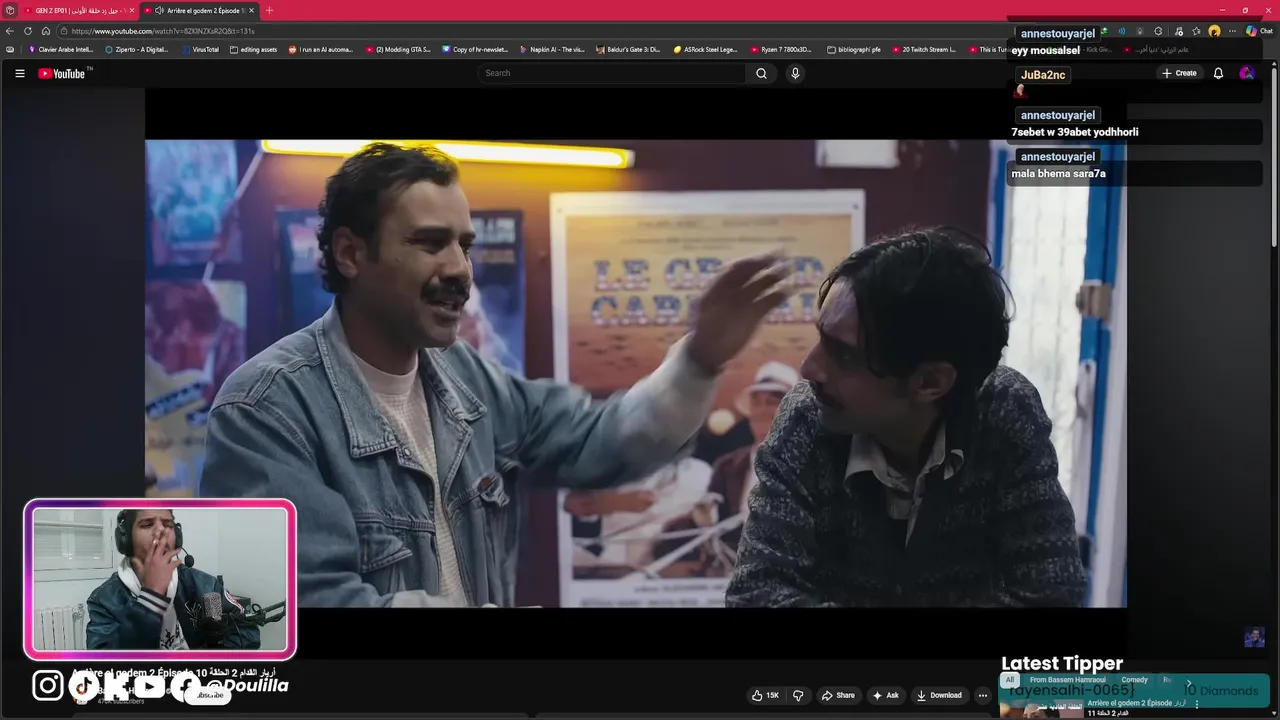The image size is (1280, 720).
Task: Mute the Arrière el godem tab speaker icon
Action: (x=159, y=10)
